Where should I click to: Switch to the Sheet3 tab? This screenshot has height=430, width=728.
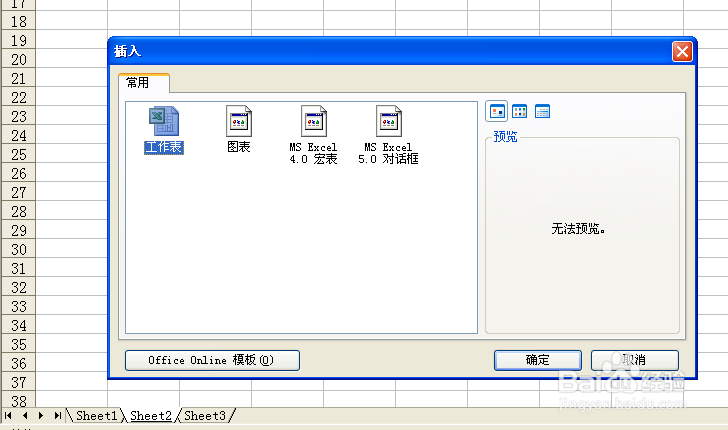point(205,416)
